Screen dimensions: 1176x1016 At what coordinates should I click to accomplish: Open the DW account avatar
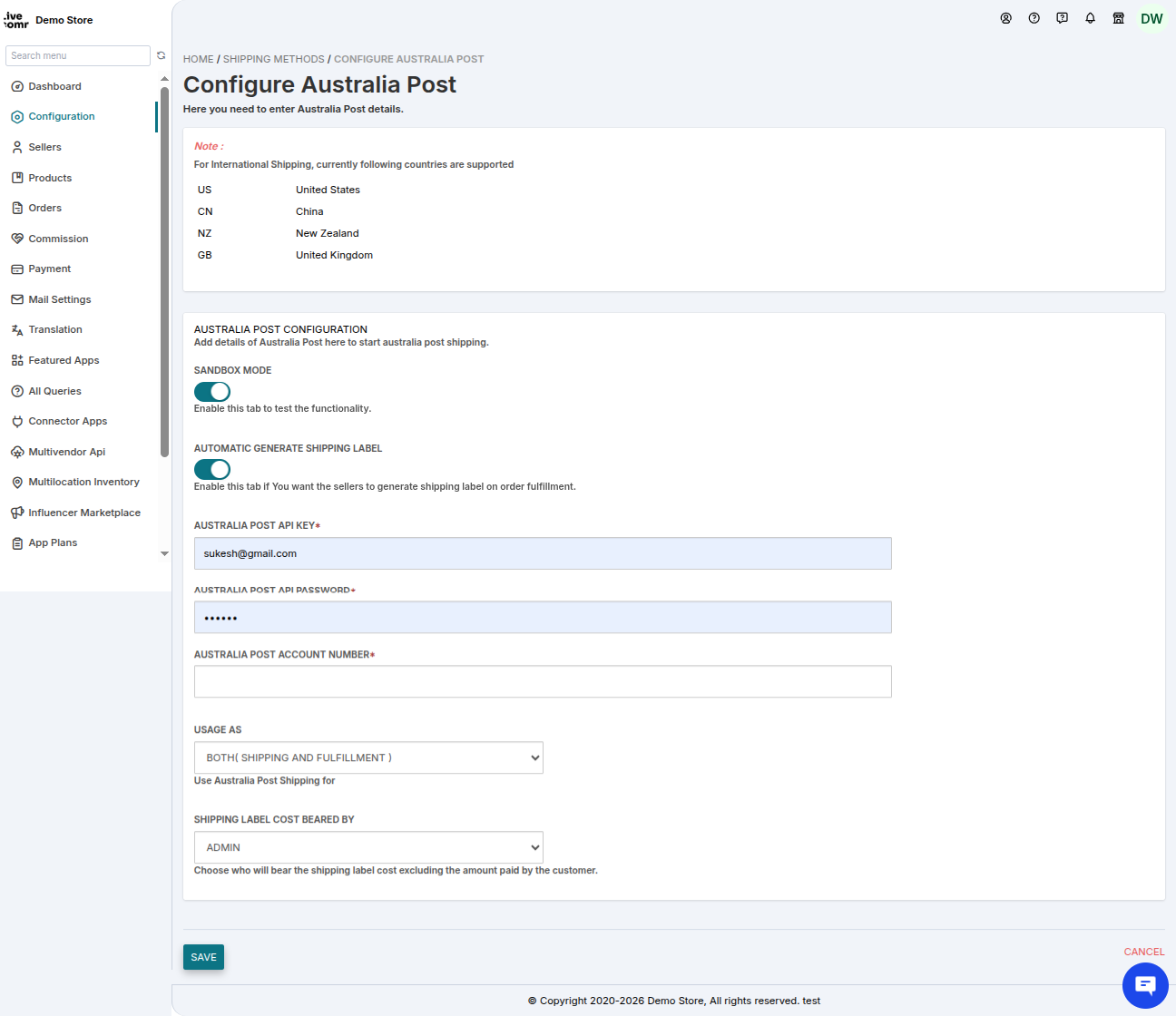[1151, 19]
